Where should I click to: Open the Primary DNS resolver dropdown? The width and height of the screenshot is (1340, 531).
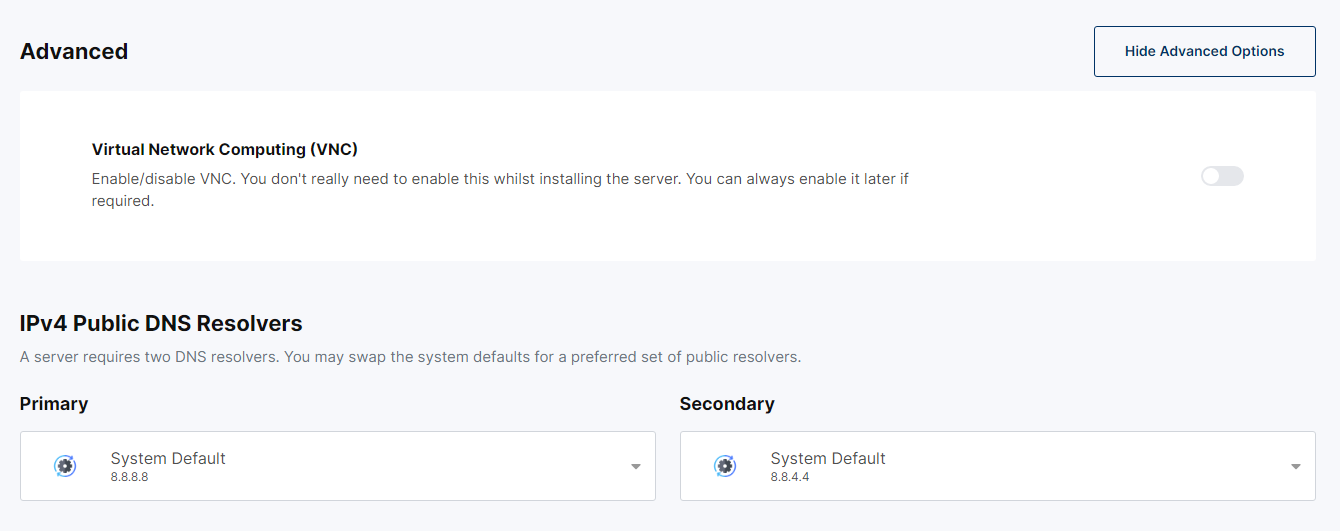[x=338, y=466]
